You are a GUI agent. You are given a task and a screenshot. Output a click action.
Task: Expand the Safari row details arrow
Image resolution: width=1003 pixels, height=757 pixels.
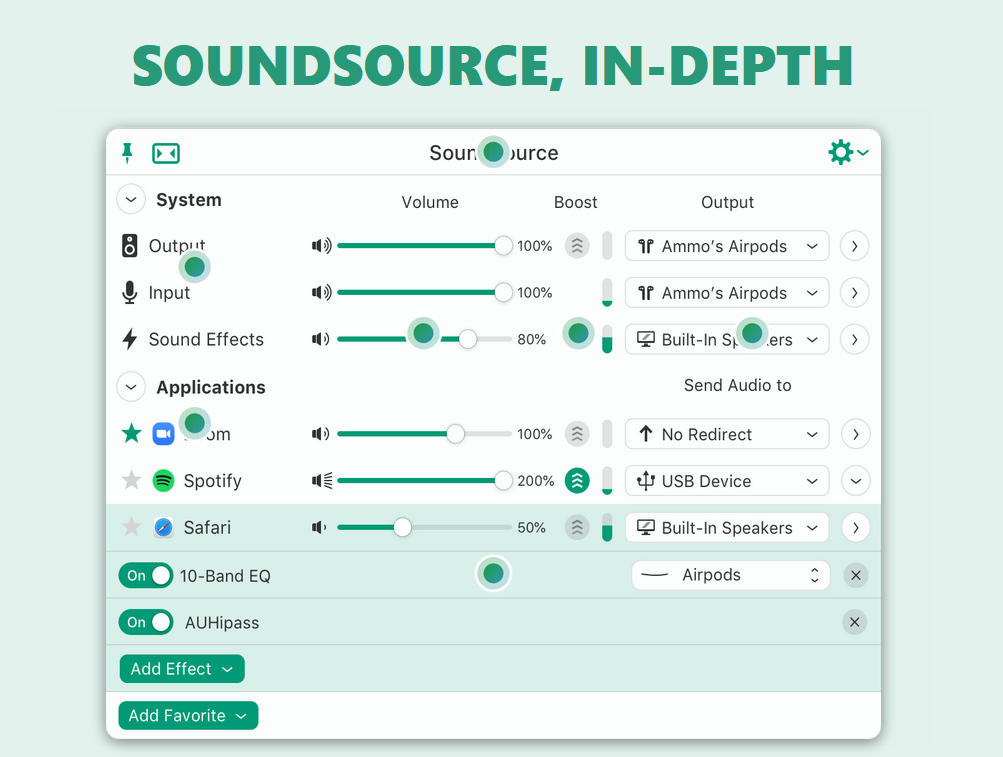[855, 527]
